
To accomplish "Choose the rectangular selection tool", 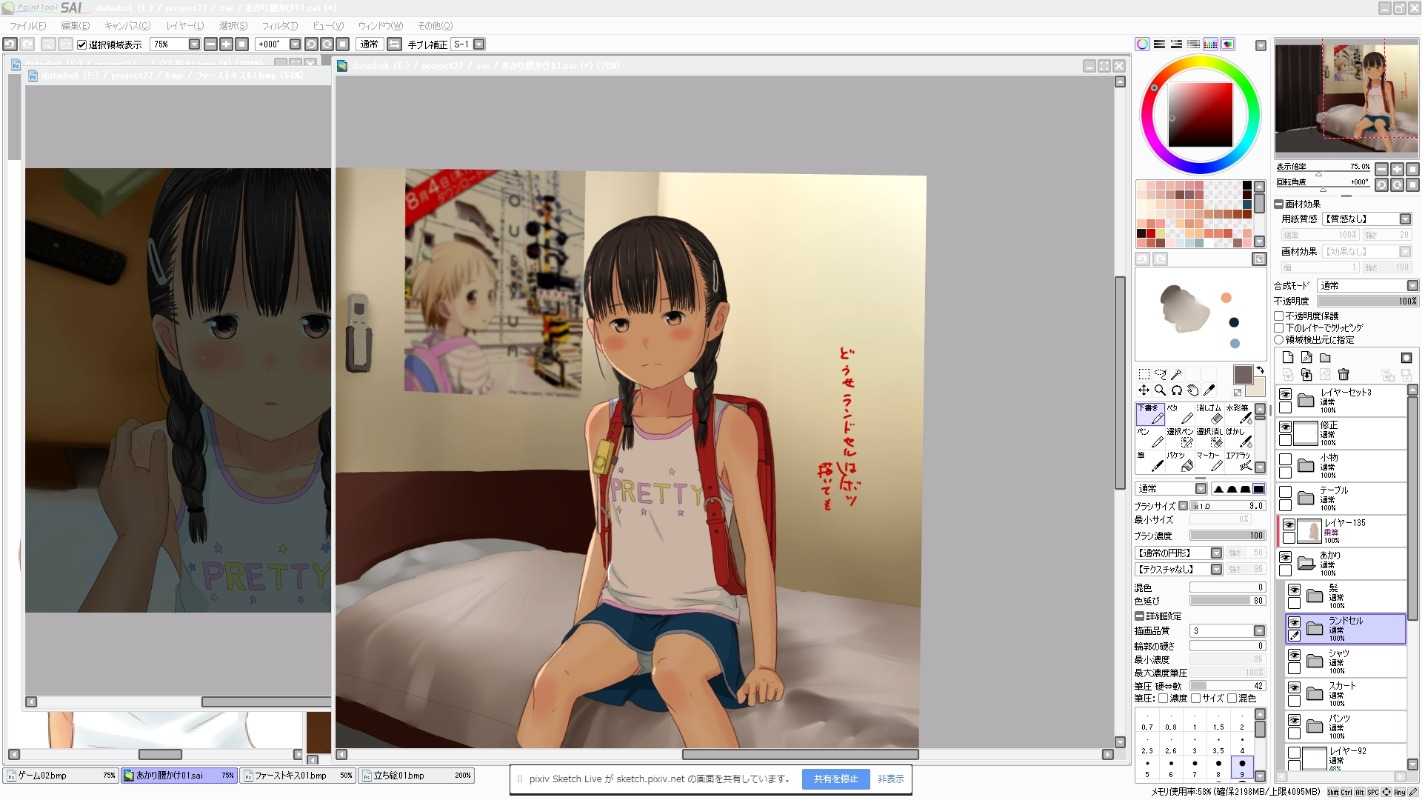I will coord(1144,374).
